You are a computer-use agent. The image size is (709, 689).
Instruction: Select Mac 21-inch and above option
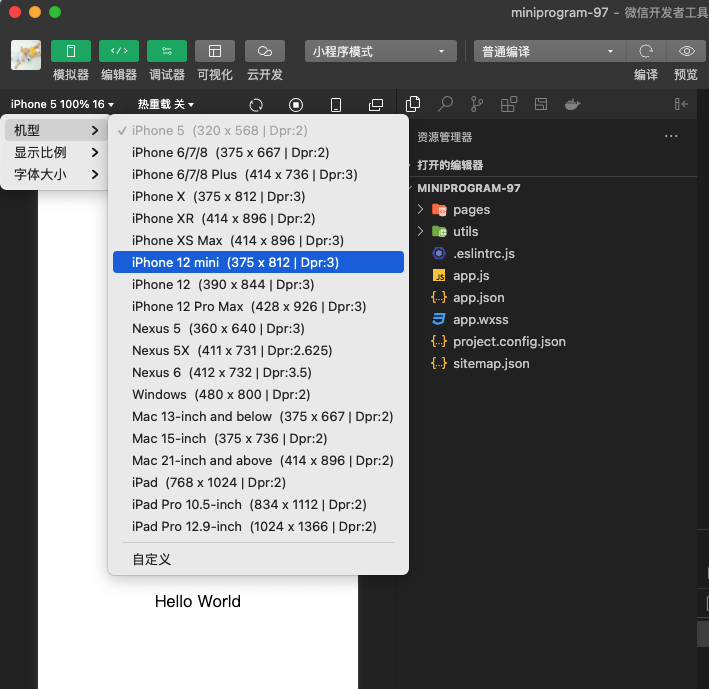tap(258, 460)
